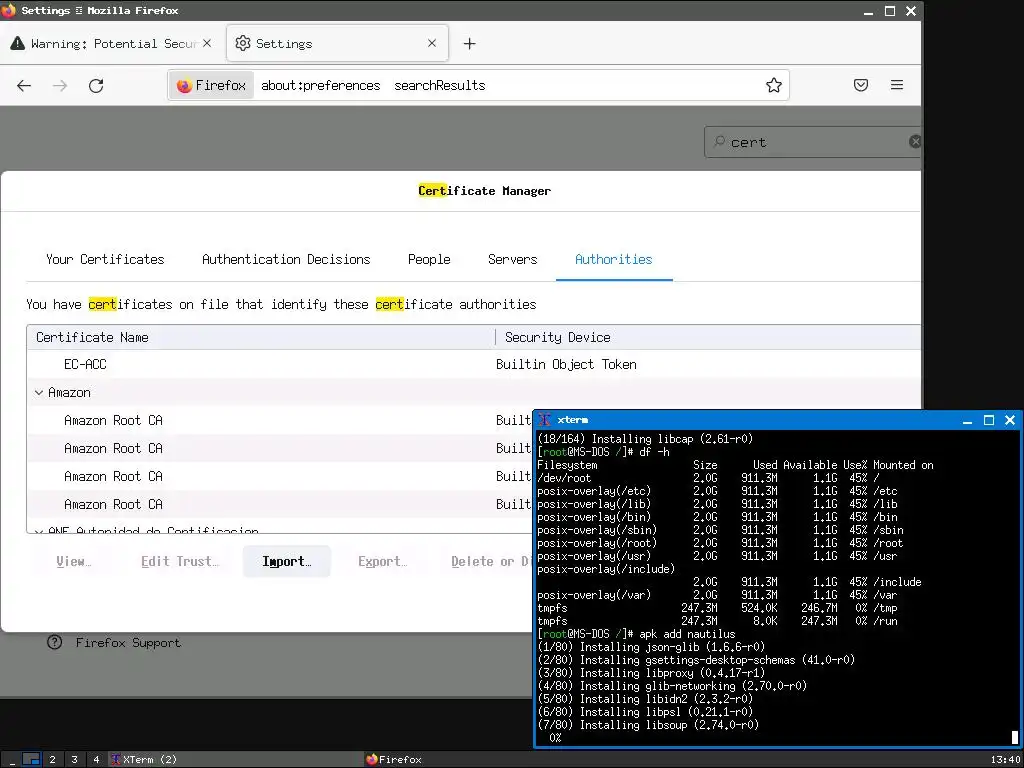Click the xterm window title icon

click(x=545, y=420)
